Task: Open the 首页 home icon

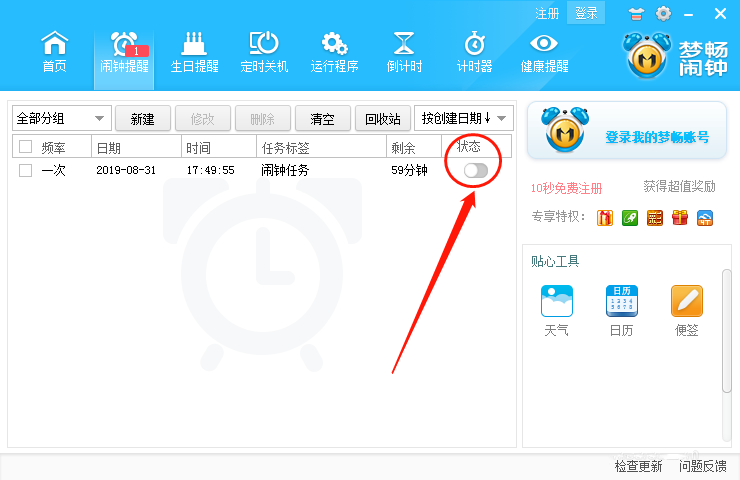Action: 54,52
